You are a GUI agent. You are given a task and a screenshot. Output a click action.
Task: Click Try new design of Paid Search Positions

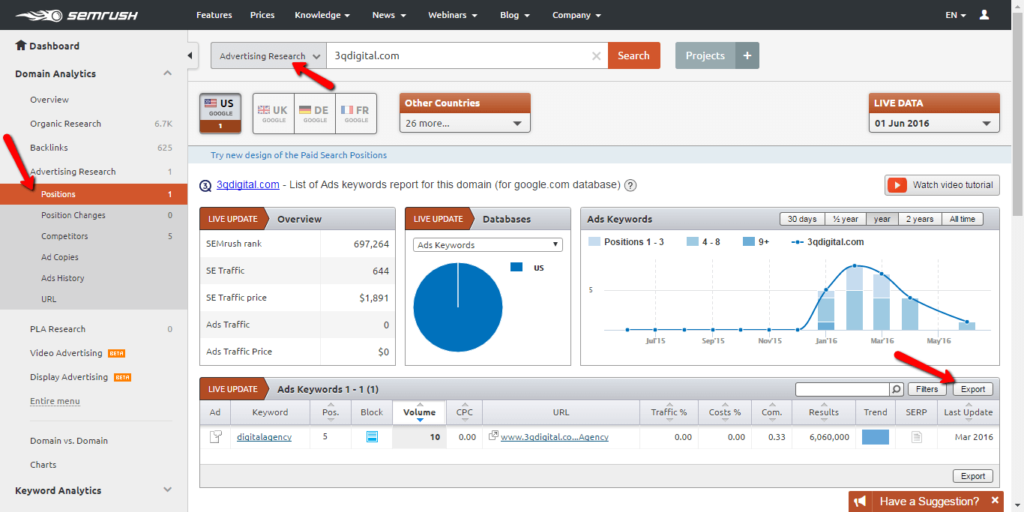coord(298,155)
